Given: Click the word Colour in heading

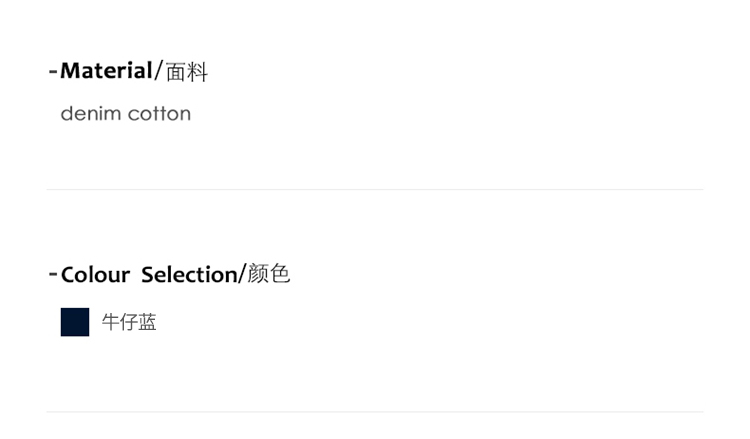Looking at the screenshot, I should (x=95, y=275).
